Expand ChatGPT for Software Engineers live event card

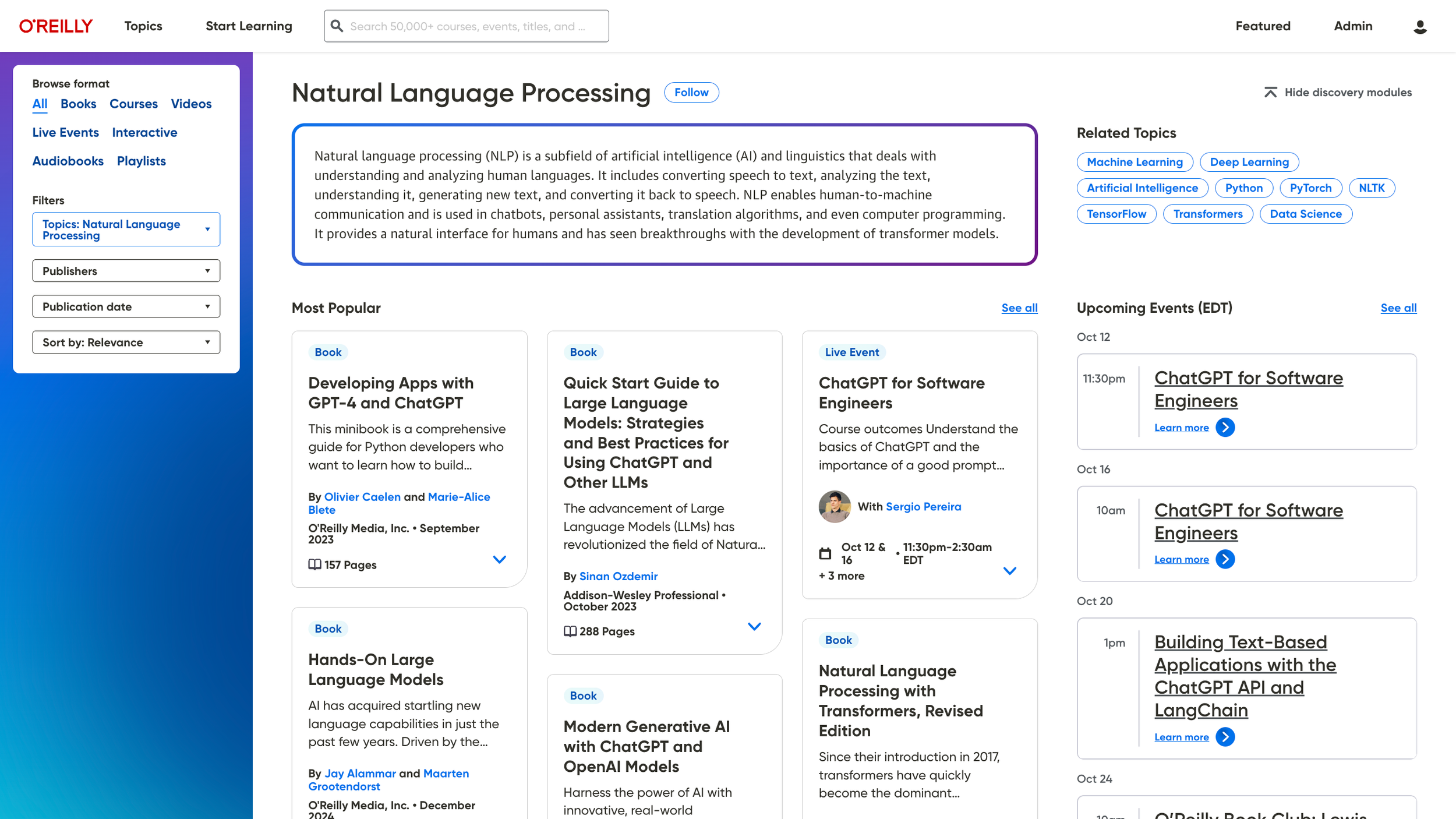1009,571
